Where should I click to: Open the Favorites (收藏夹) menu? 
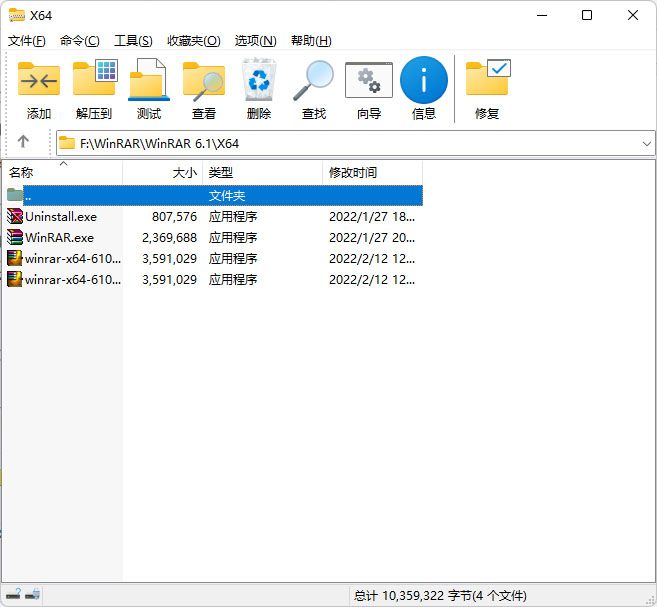(x=194, y=41)
